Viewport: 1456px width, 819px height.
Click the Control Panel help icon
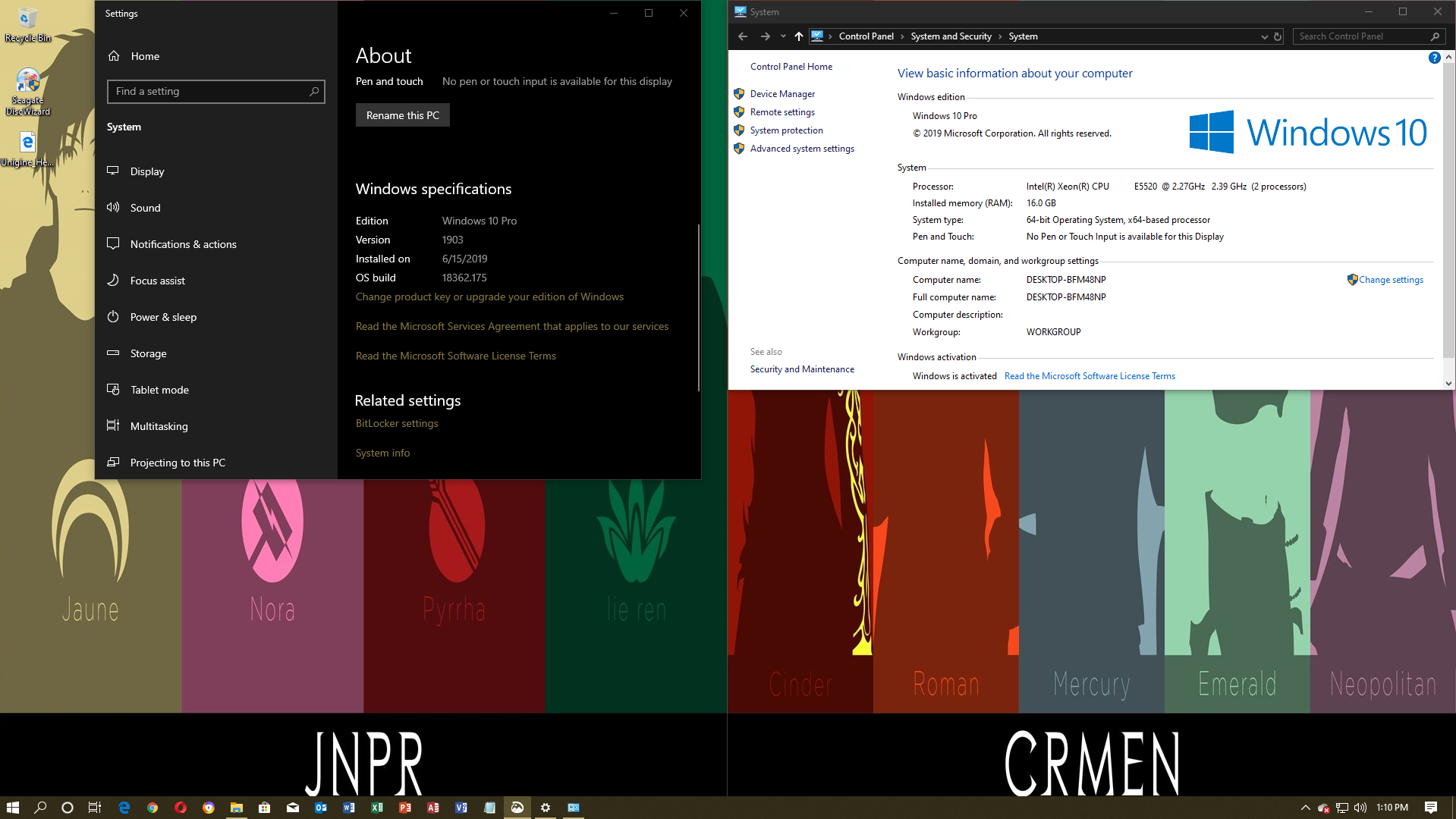click(1434, 58)
